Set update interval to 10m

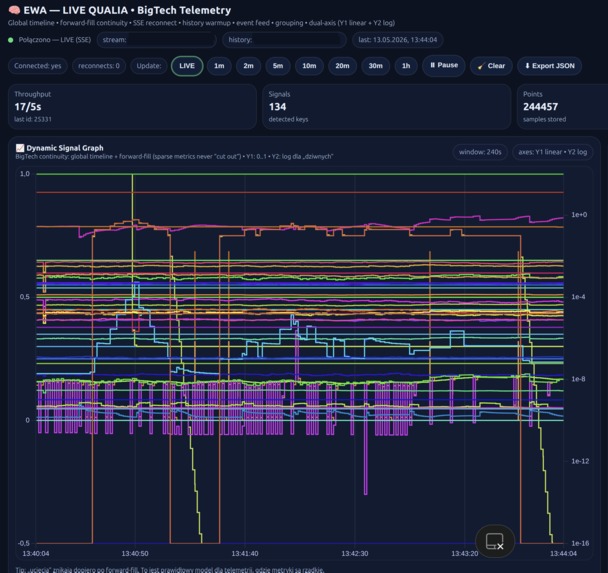coord(309,66)
